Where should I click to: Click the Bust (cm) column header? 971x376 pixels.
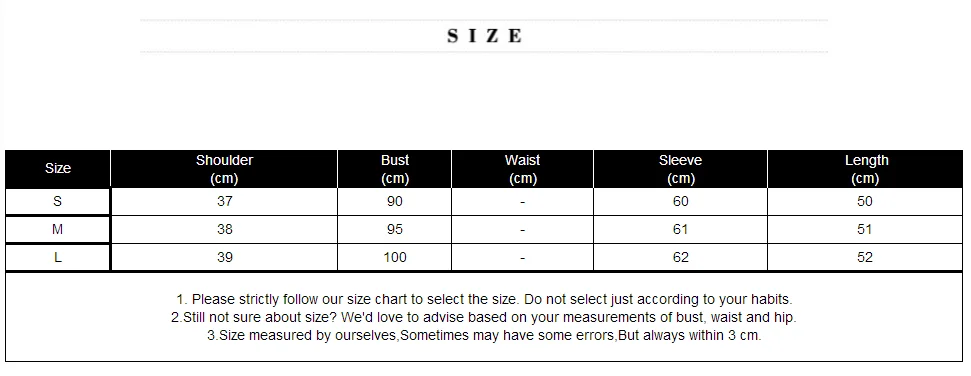click(x=395, y=169)
